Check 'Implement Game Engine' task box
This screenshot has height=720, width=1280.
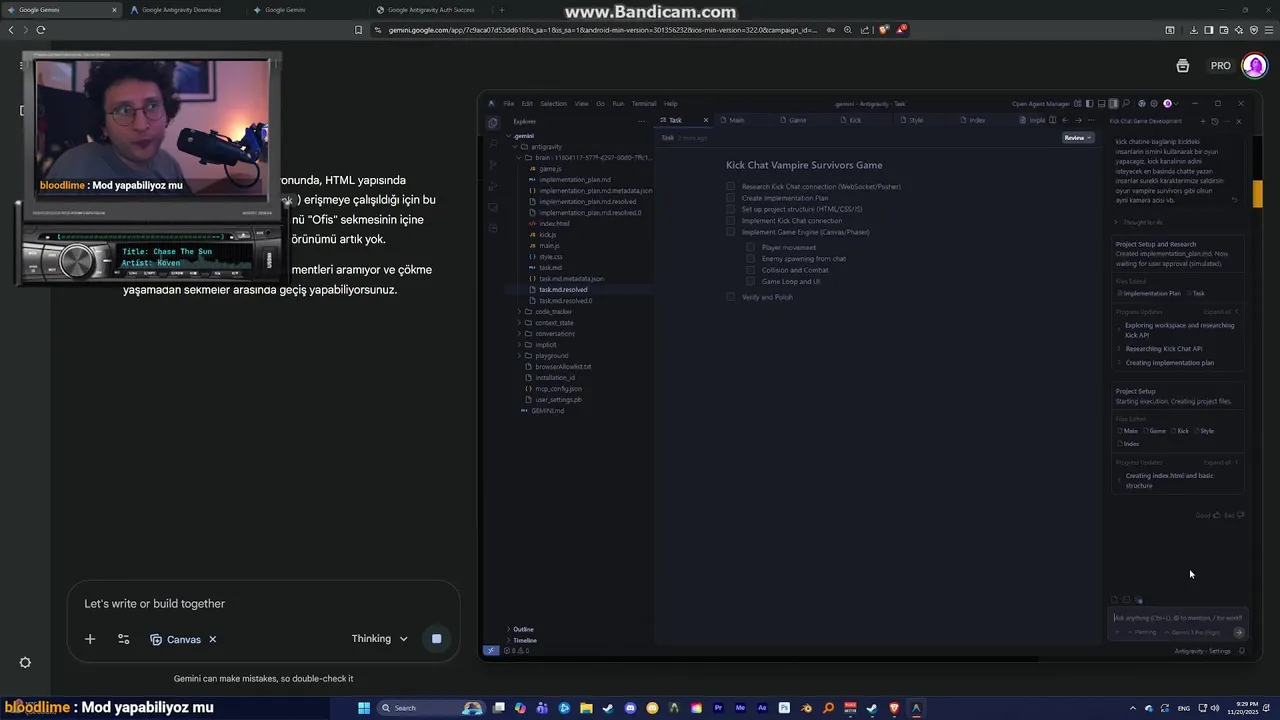click(x=730, y=232)
